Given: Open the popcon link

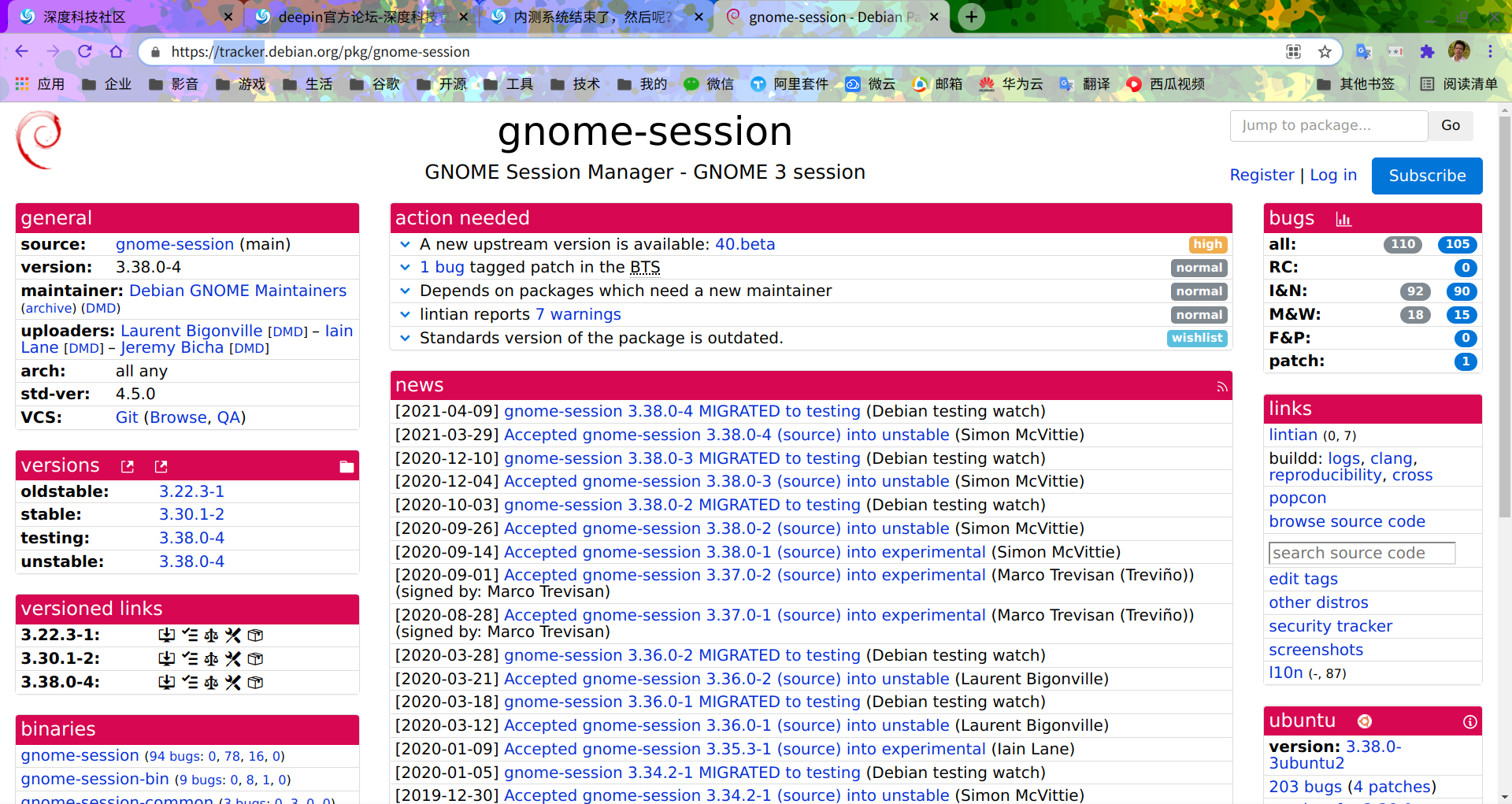Looking at the screenshot, I should pos(1298,498).
